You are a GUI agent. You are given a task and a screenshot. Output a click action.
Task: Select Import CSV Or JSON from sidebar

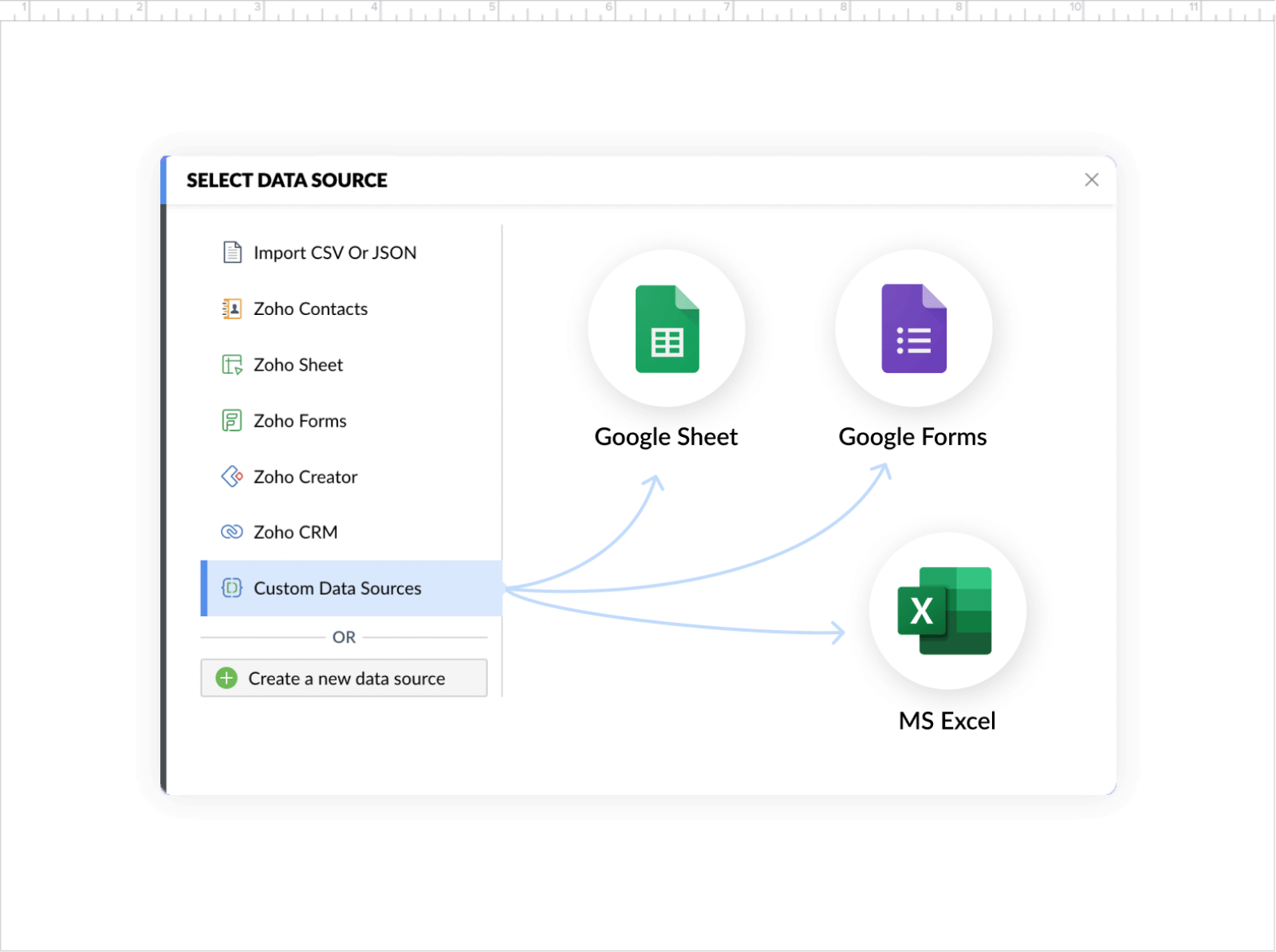(334, 252)
